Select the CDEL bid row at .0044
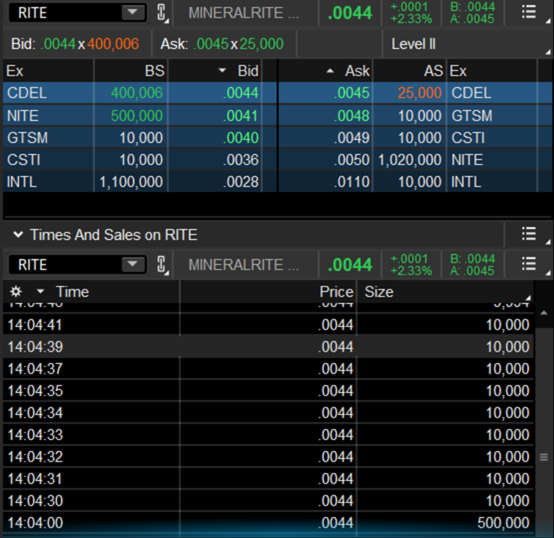 click(140, 93)
